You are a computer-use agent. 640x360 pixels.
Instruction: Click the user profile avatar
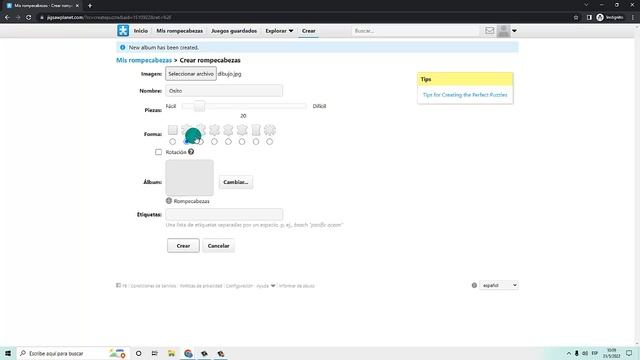pos(503,31)
